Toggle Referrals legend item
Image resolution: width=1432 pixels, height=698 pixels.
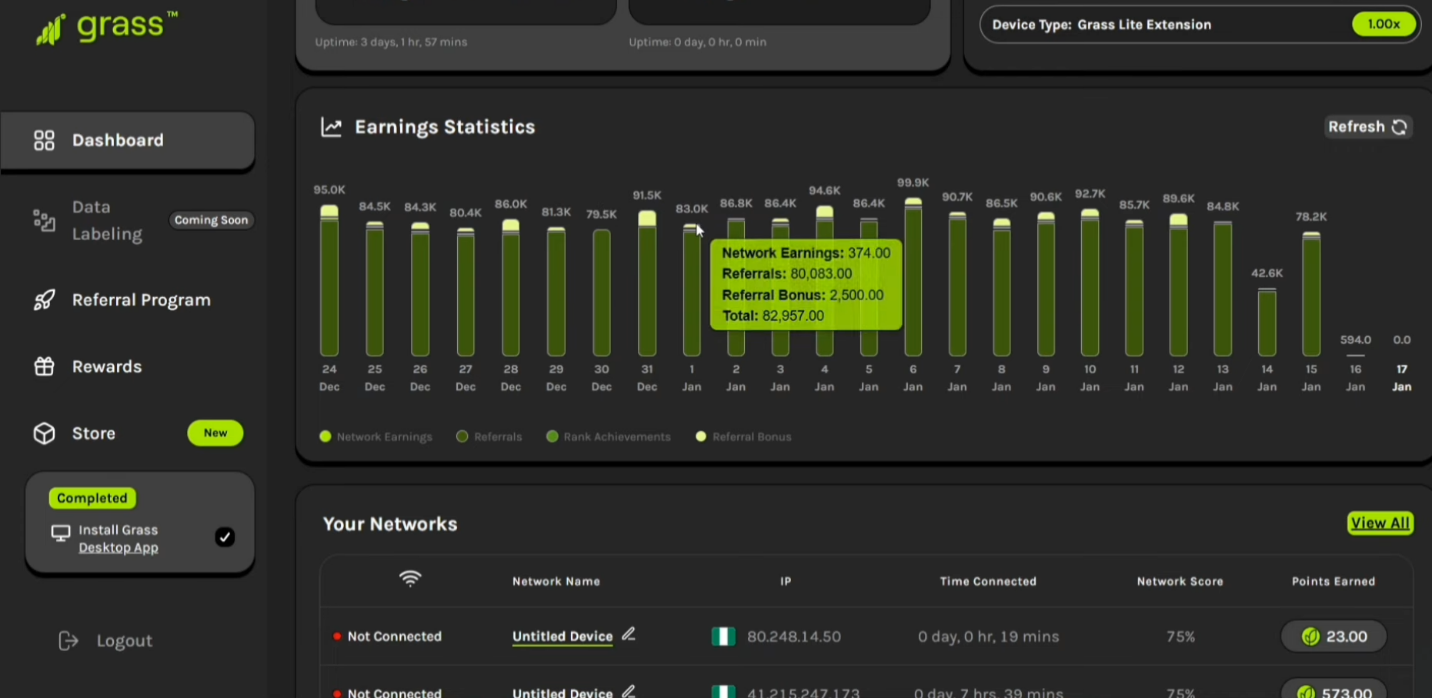click(x=489, y=437)
